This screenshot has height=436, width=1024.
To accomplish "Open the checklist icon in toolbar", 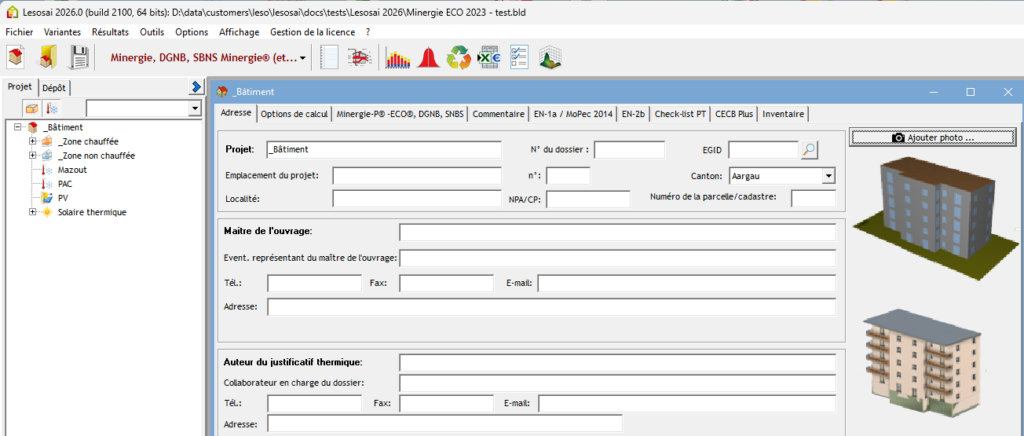I will click(519, 58).
